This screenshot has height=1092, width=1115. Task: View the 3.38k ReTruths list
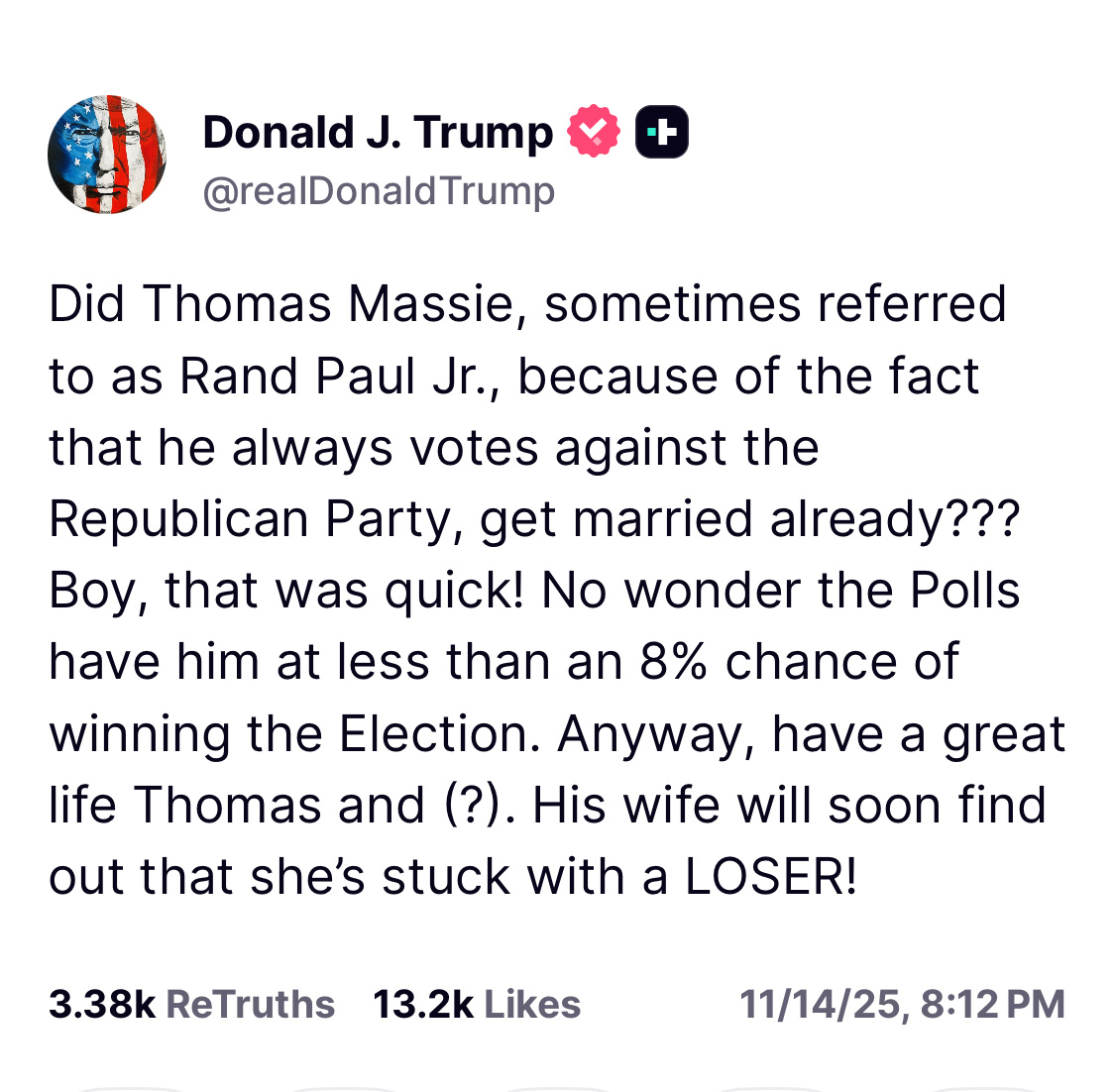click(x=191, y=1004)
